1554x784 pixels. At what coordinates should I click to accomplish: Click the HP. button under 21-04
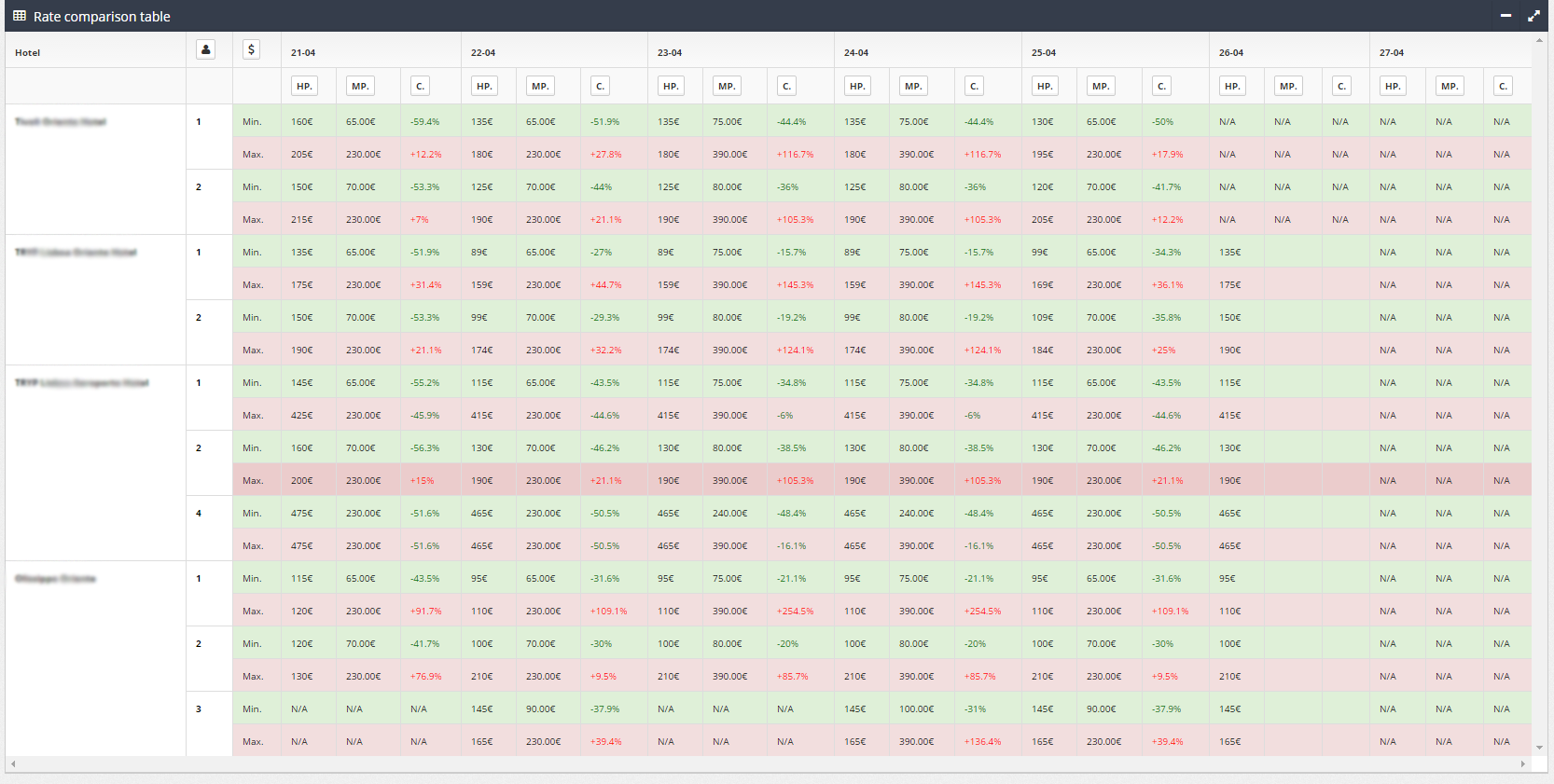pyautogui.click(x=304, y=86)
